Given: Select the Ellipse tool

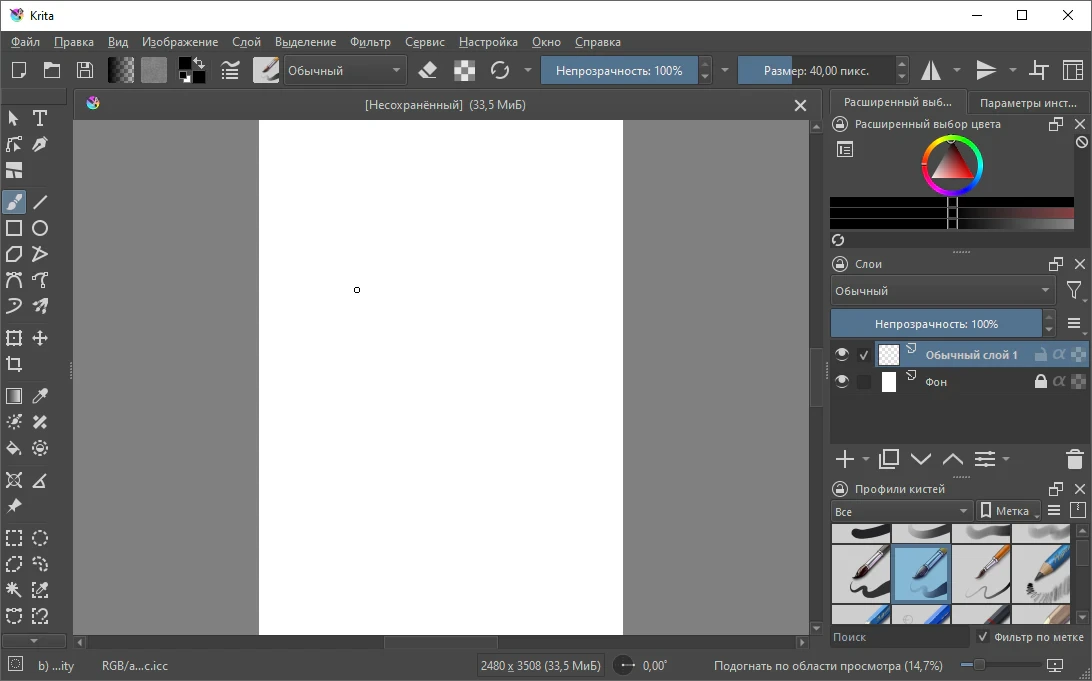Looking at the screenshot, I should (x=40, y=228).
